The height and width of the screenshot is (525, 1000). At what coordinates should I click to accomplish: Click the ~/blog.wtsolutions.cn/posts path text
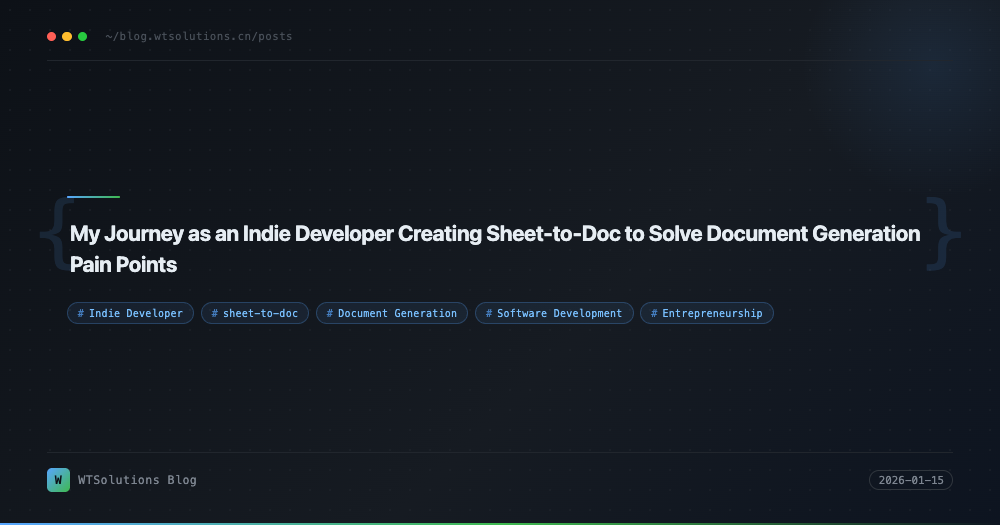[199, 36]
